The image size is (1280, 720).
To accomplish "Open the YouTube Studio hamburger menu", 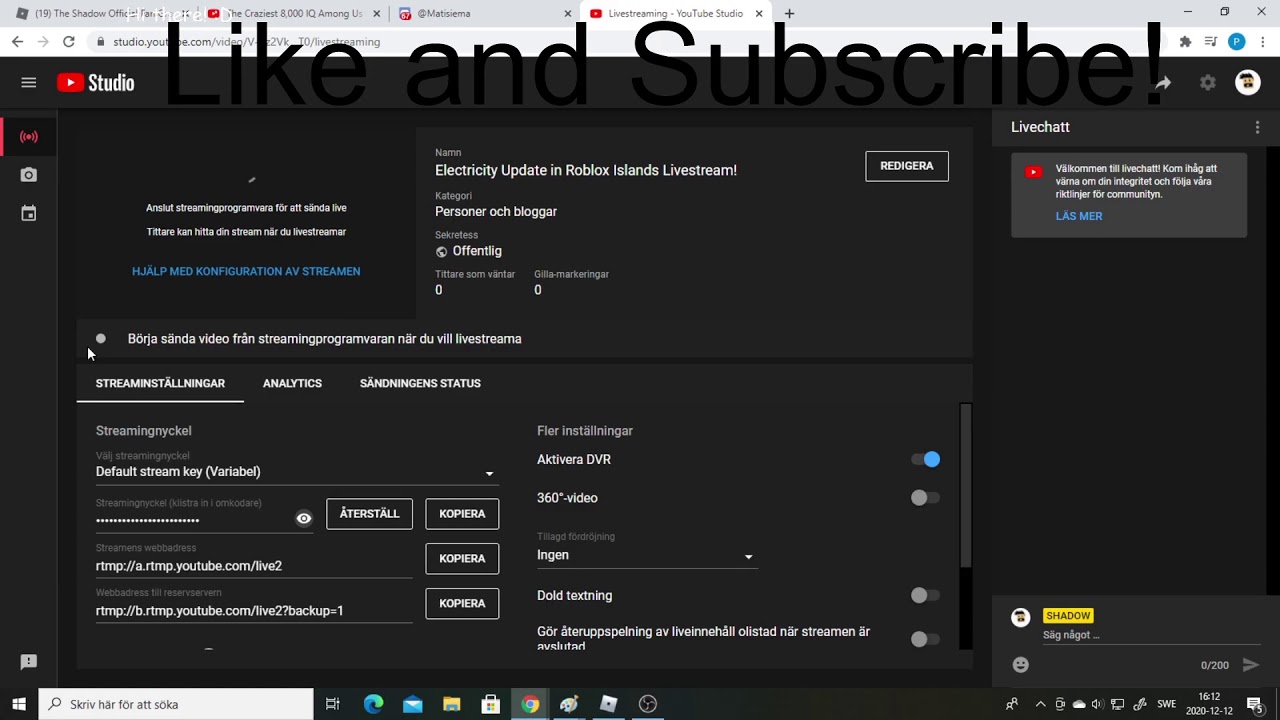I will (28, 83).
